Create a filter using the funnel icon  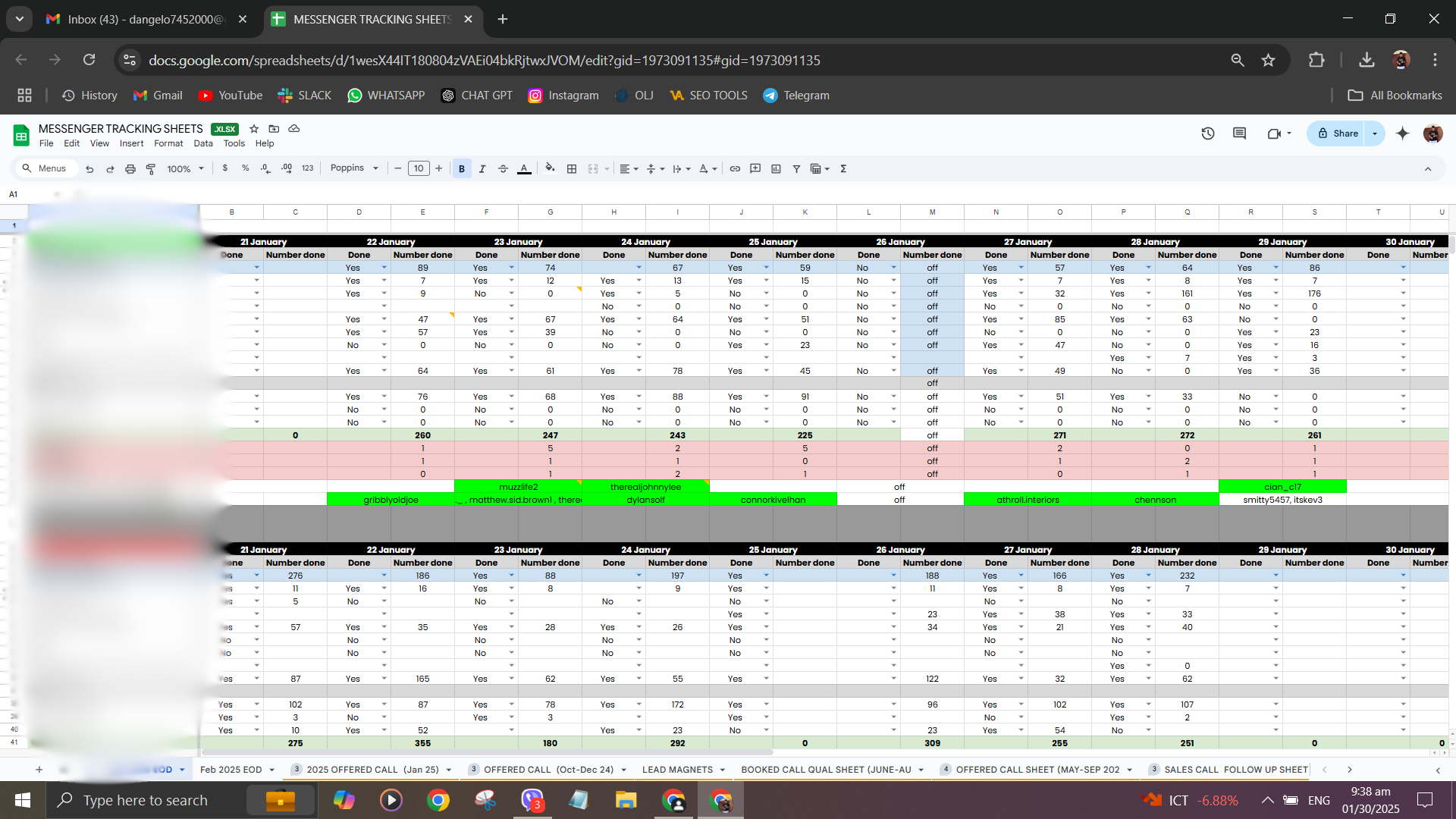[796, 169]
